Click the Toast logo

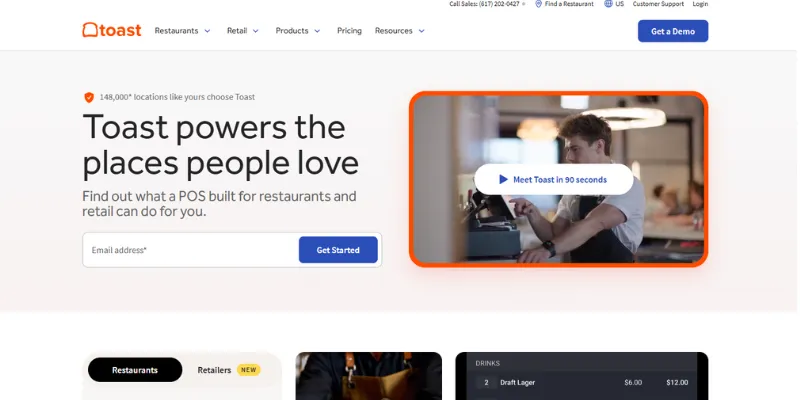pos(112,30)
